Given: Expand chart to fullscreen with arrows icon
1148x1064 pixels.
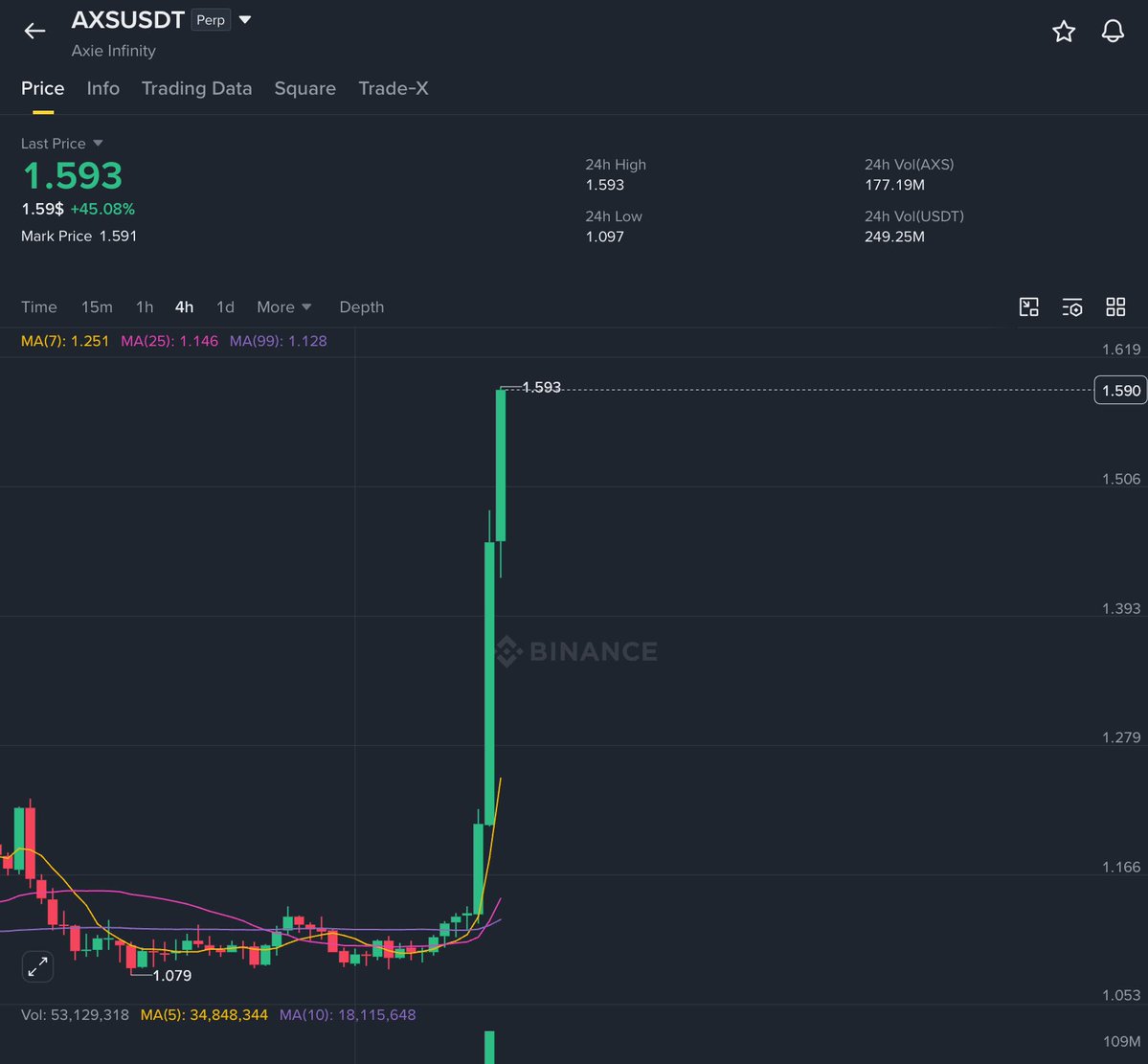Looking at the screenshot, I should point(37,966).
